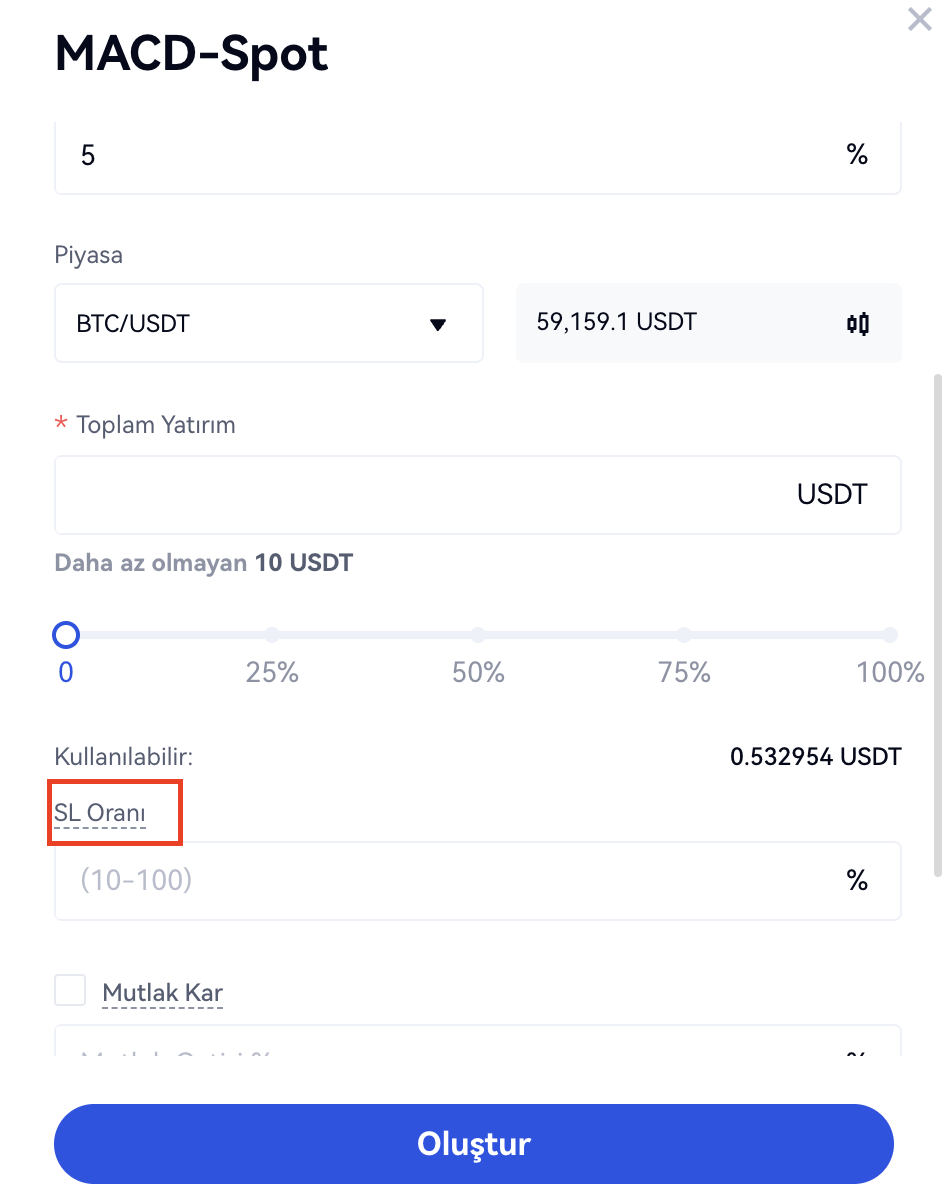The image size is (948, 1196).
Task: Close the MACD-Spot dialog
Action: [x=919, y=19]
